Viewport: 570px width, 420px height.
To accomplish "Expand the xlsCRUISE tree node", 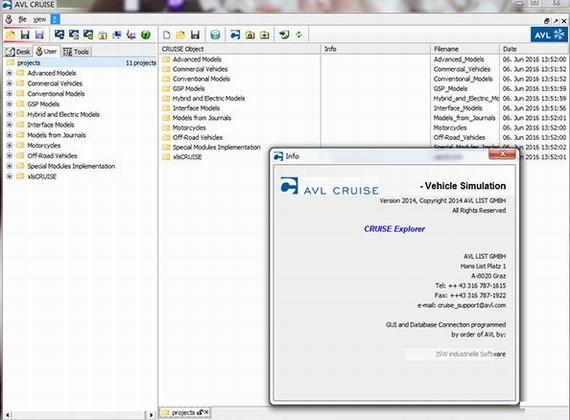I will click(9, 176).
